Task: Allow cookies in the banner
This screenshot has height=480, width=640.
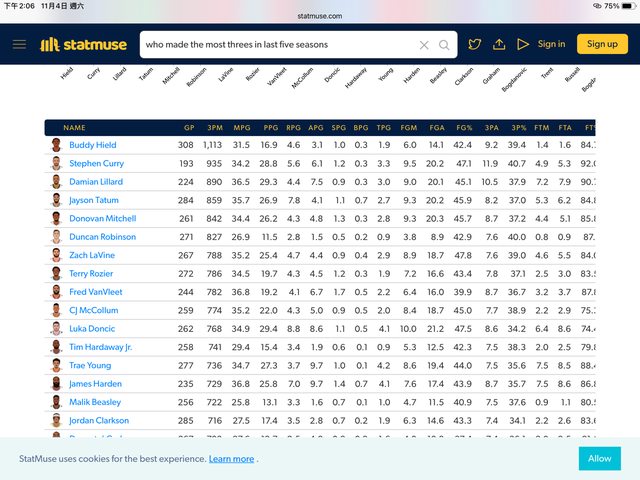Action: 599,458
